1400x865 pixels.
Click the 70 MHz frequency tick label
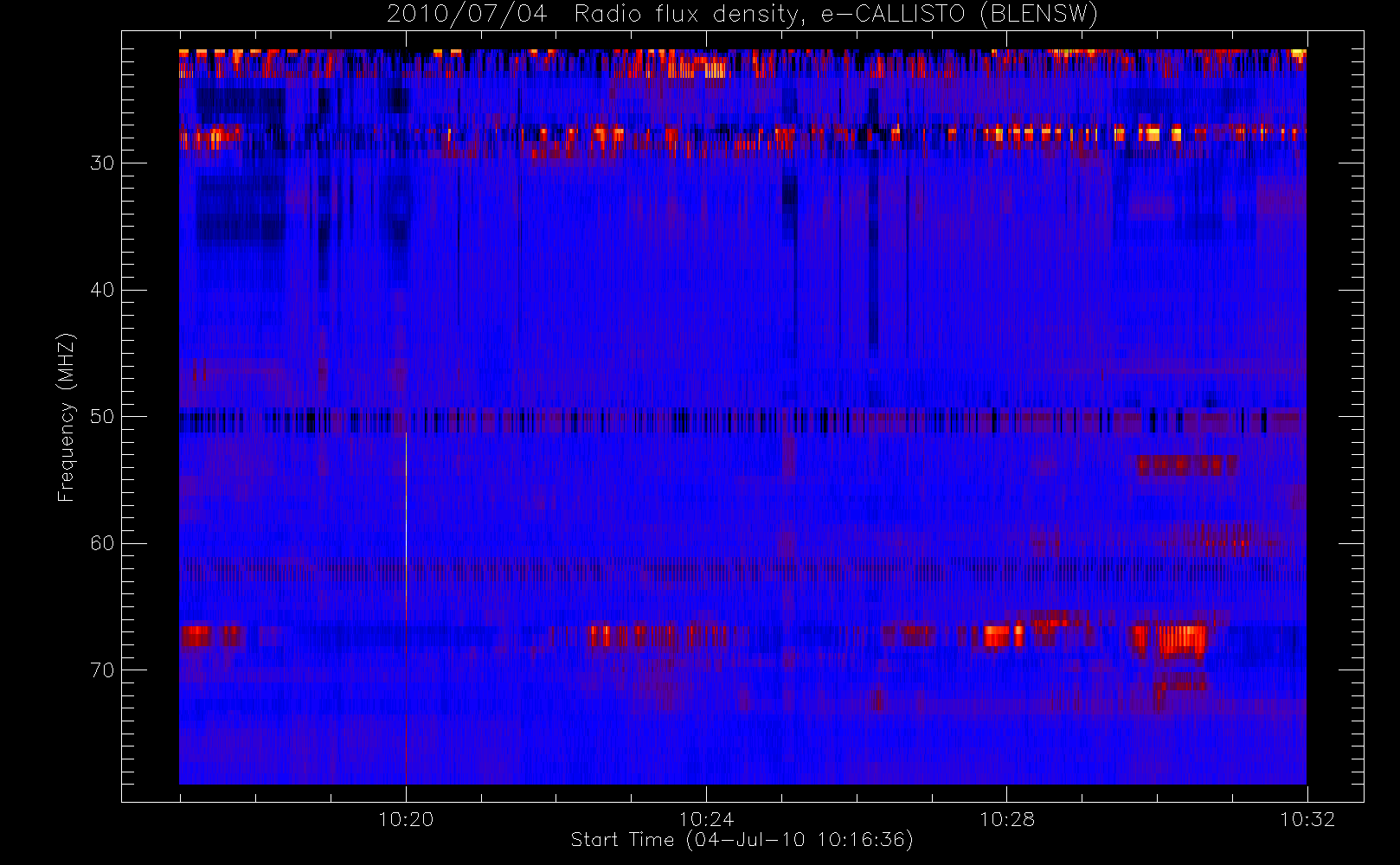click(102, 670)
